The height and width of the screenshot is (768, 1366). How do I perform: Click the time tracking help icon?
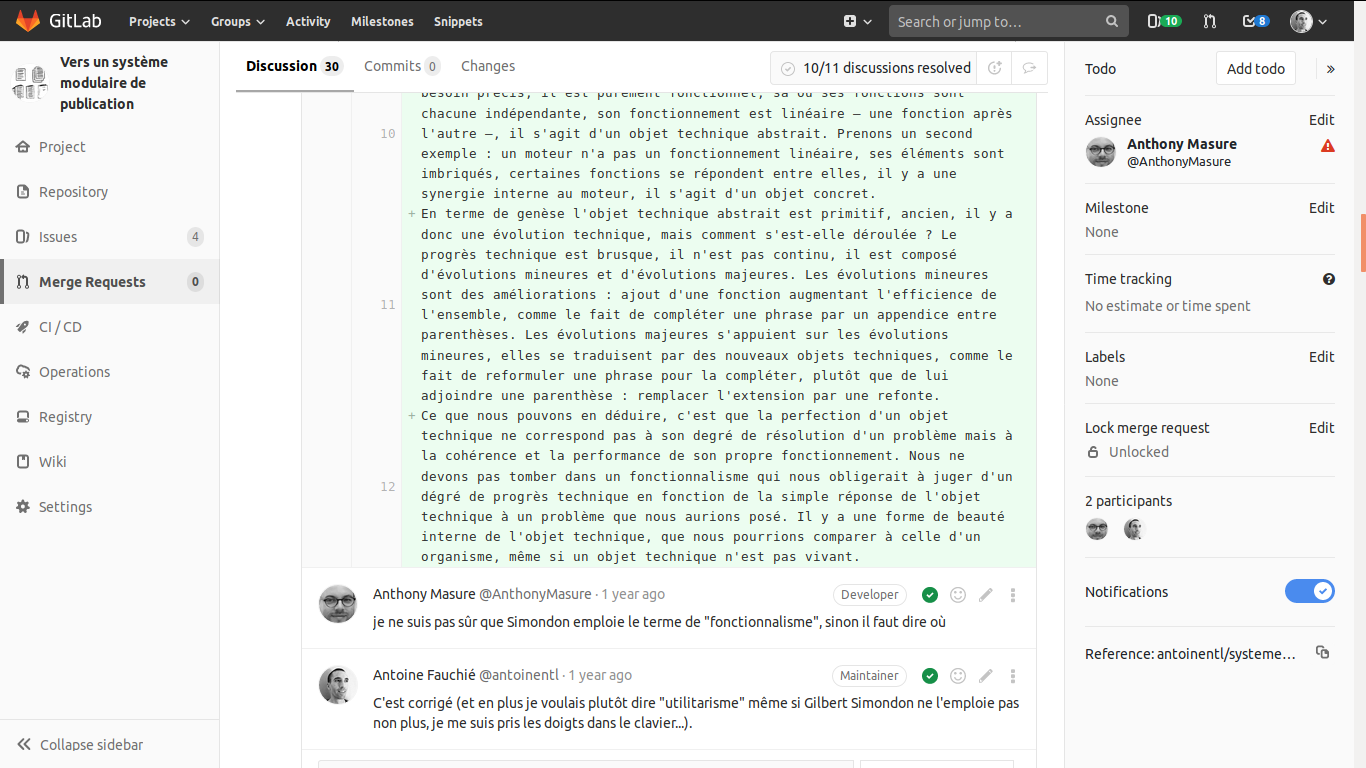pyautogui.click(x=1328, y=279)
